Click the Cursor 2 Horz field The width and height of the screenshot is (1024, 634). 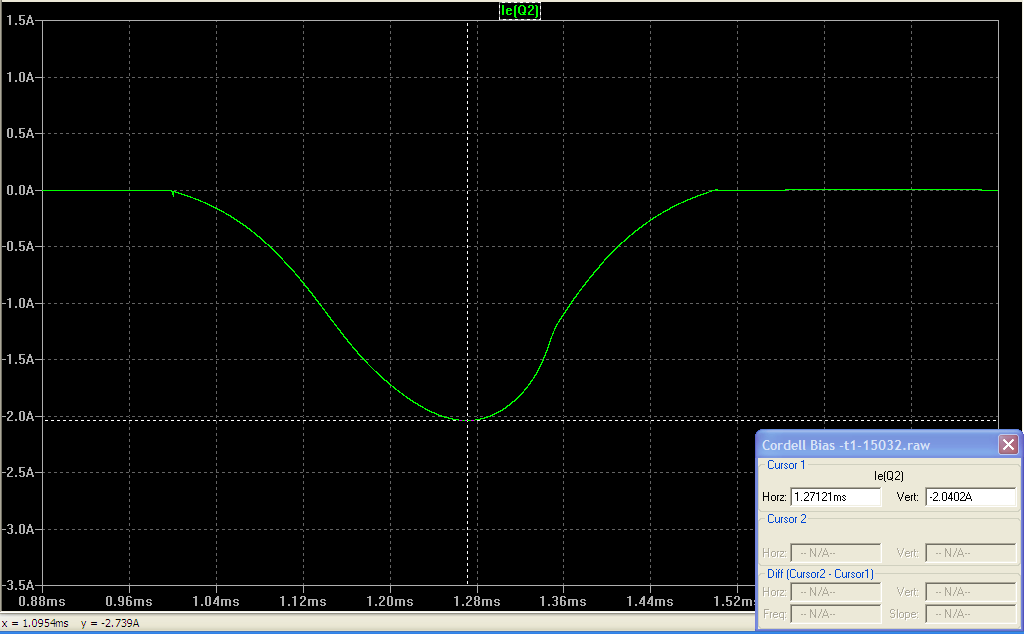click(x=835, y=553)
